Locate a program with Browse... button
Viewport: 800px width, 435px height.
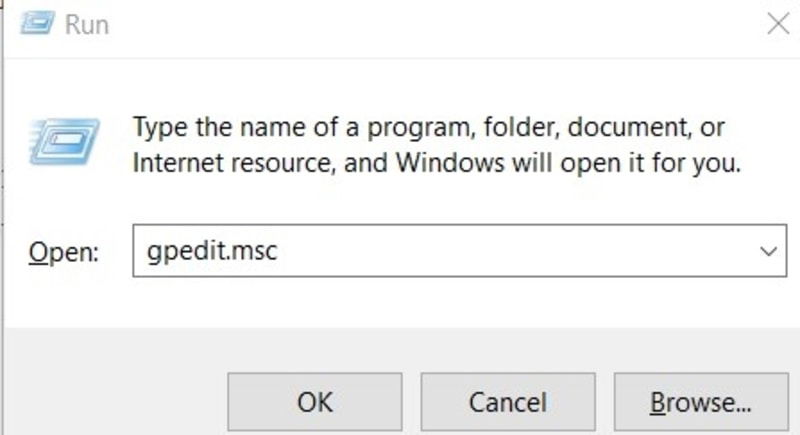pyautogui.click(x=701, y=402)
